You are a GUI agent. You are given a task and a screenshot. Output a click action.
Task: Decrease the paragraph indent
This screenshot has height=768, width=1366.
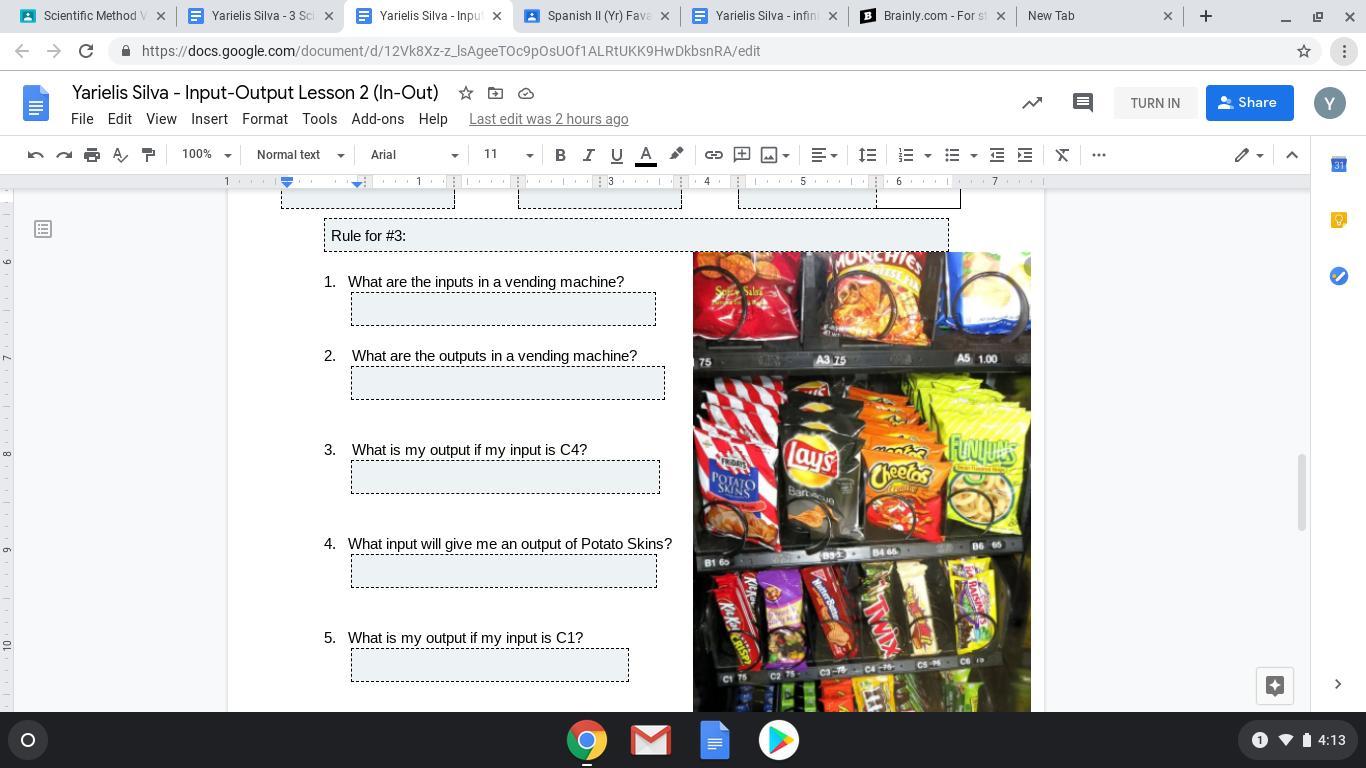pyautogui.click(x=997, y=155)
